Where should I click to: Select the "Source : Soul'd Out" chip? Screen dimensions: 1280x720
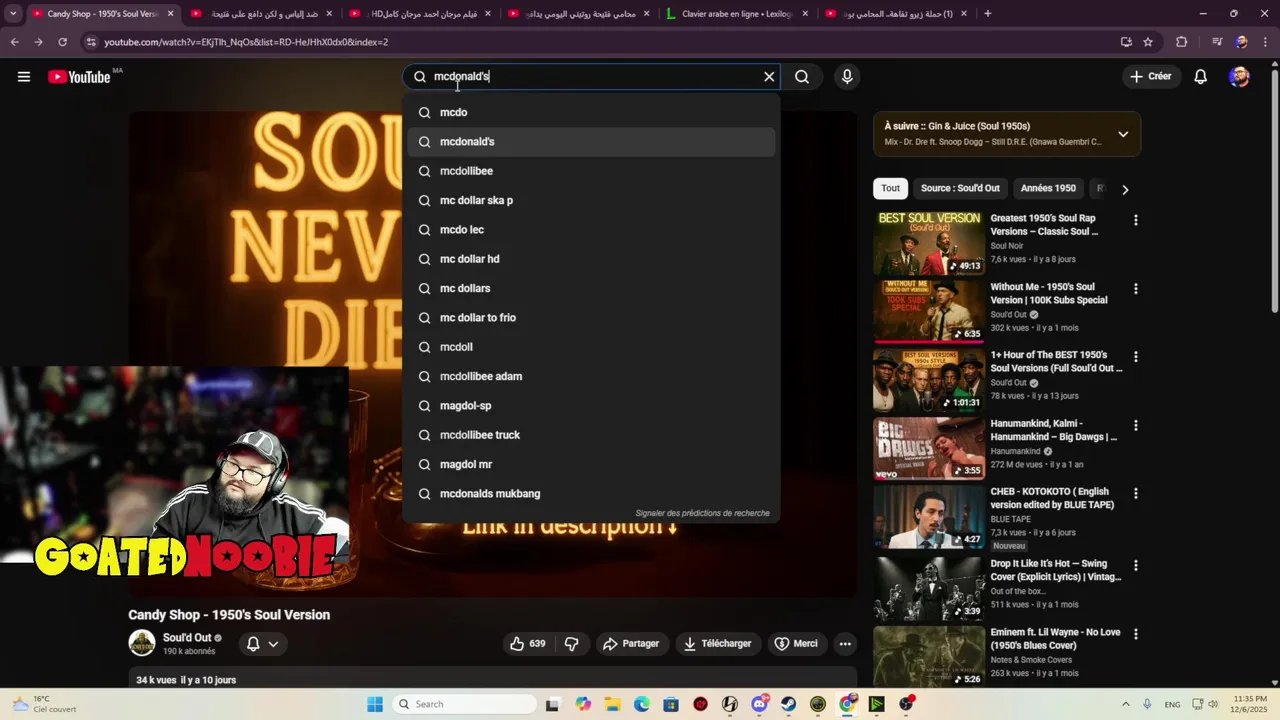pos(960,188)
